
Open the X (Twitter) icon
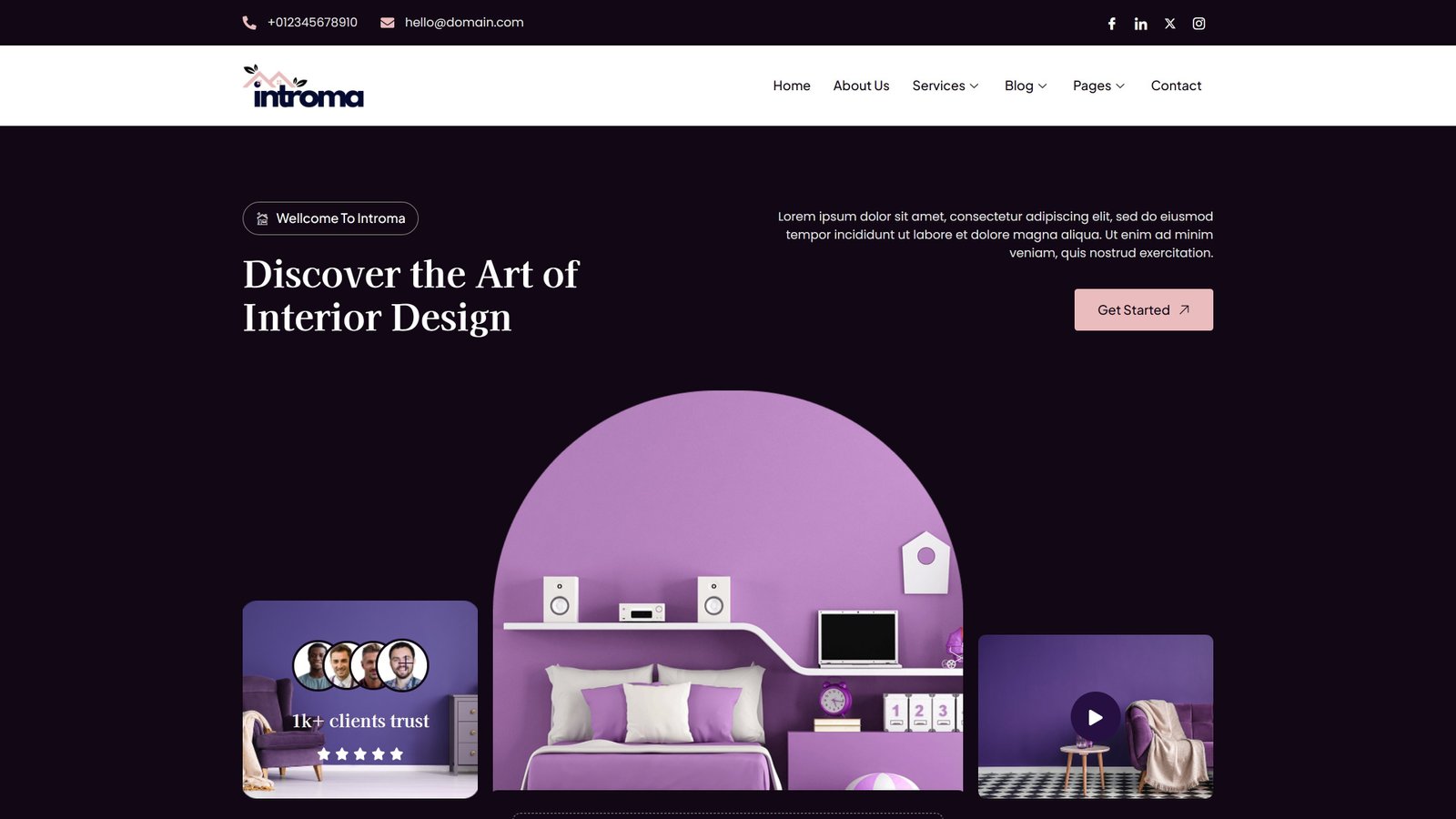click(1169, 24)
